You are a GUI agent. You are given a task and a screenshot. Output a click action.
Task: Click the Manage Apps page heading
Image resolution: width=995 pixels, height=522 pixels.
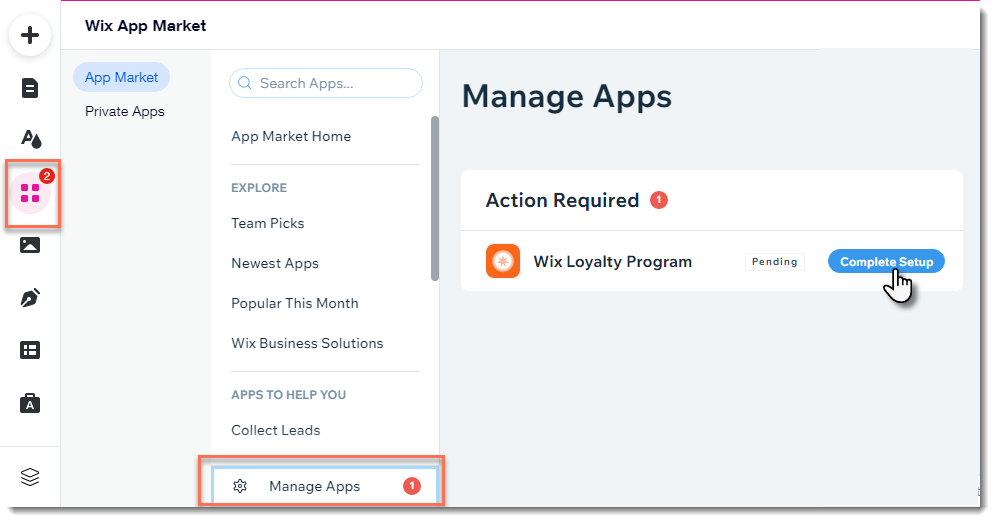coord(567,97)
